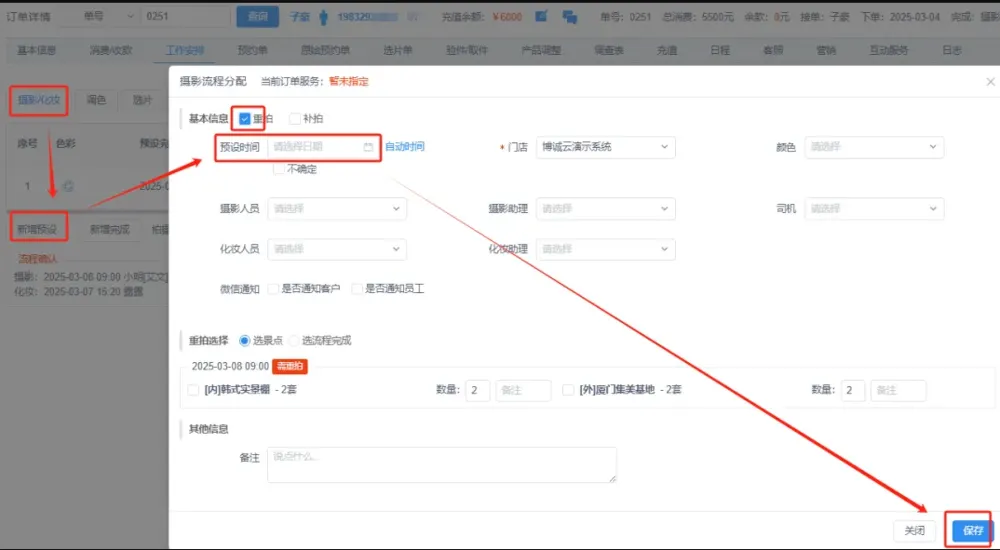1000x550 pixels.
Task: Click the gear icon in the 色彩 column
Action: click(68, 185)
